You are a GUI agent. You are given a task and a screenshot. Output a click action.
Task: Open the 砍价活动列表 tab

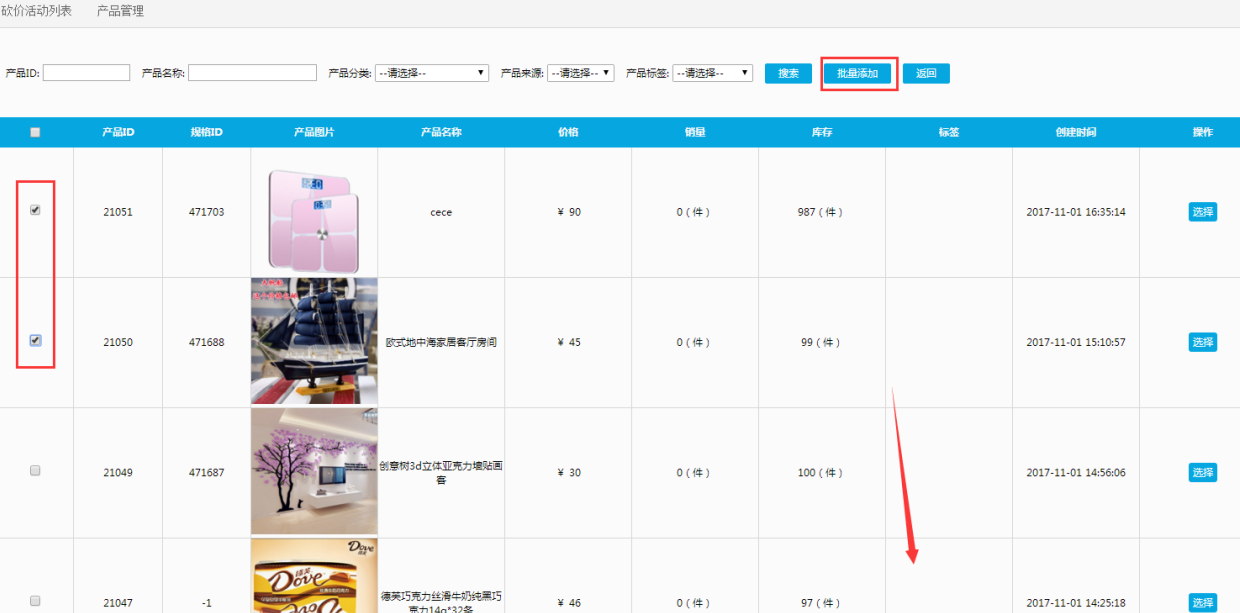coord(36,11)
